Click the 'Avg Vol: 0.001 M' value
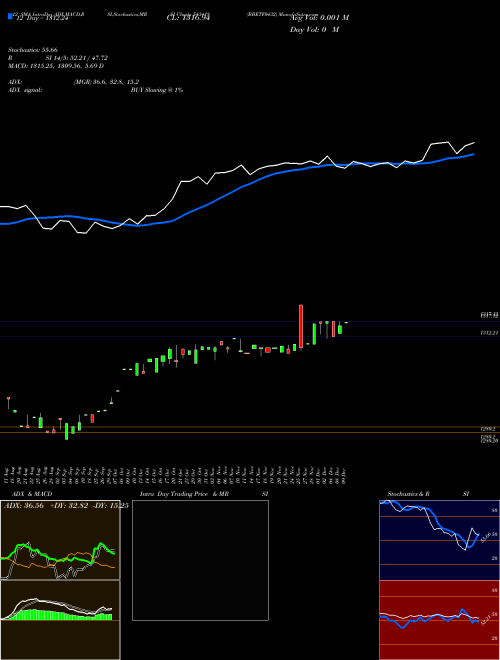Image resolution: width=500 pixels, height=660 pixels. (x=319, y=18)
